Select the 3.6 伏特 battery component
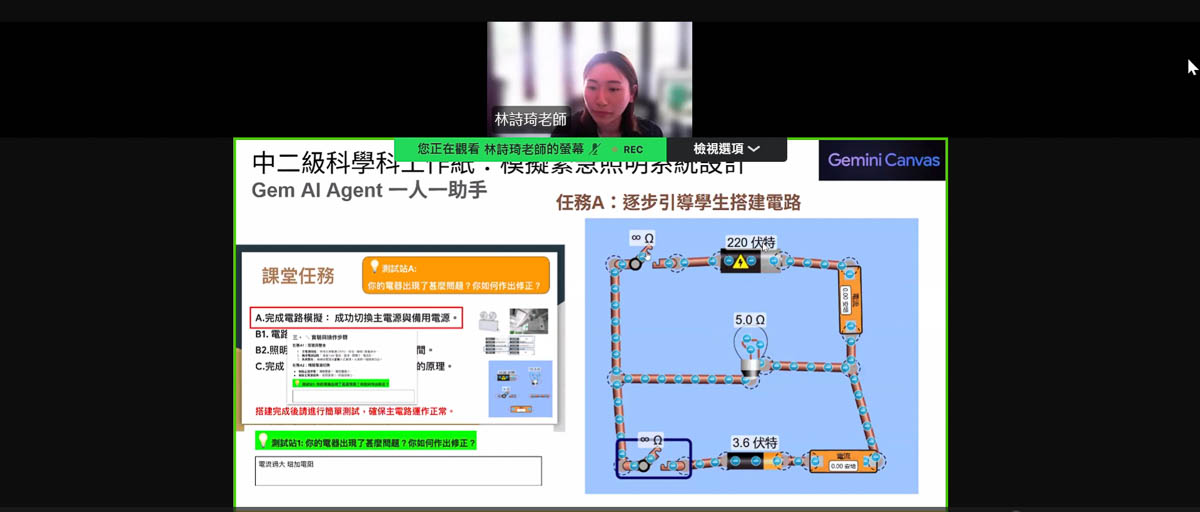Viewport: 1200px width, 512px height. click(753, 461)
